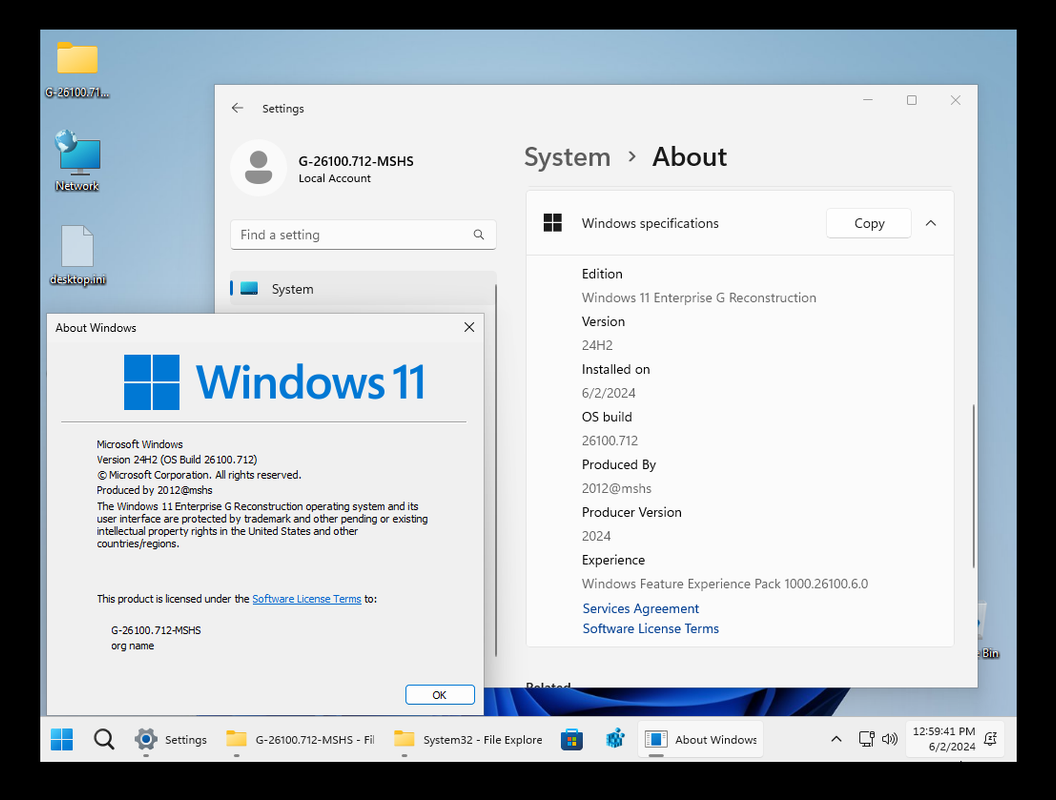
Task: Open notifications bell icon
Action: click(990, 739)
